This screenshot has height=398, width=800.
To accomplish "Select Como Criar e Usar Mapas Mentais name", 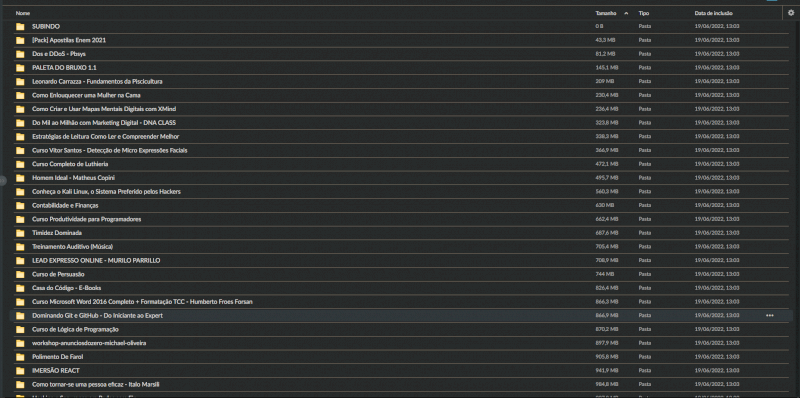I will point(104,109).
